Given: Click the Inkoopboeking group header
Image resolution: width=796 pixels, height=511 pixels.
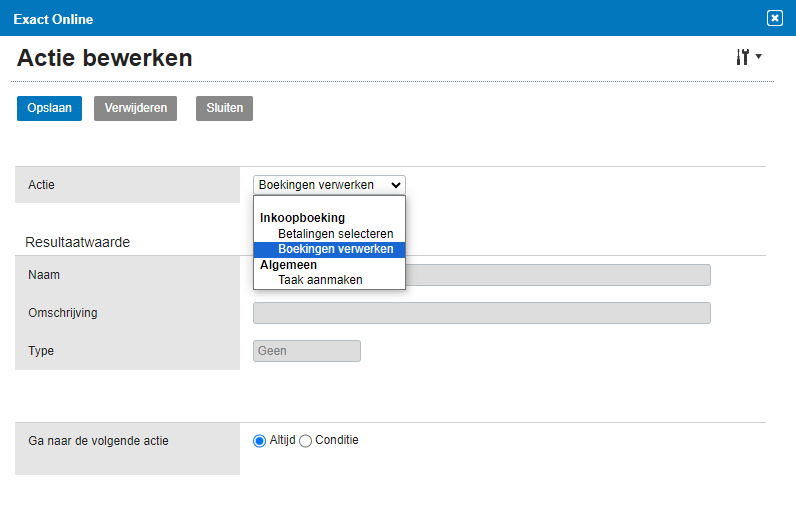Looking at the screenshot, I should 302,218.
